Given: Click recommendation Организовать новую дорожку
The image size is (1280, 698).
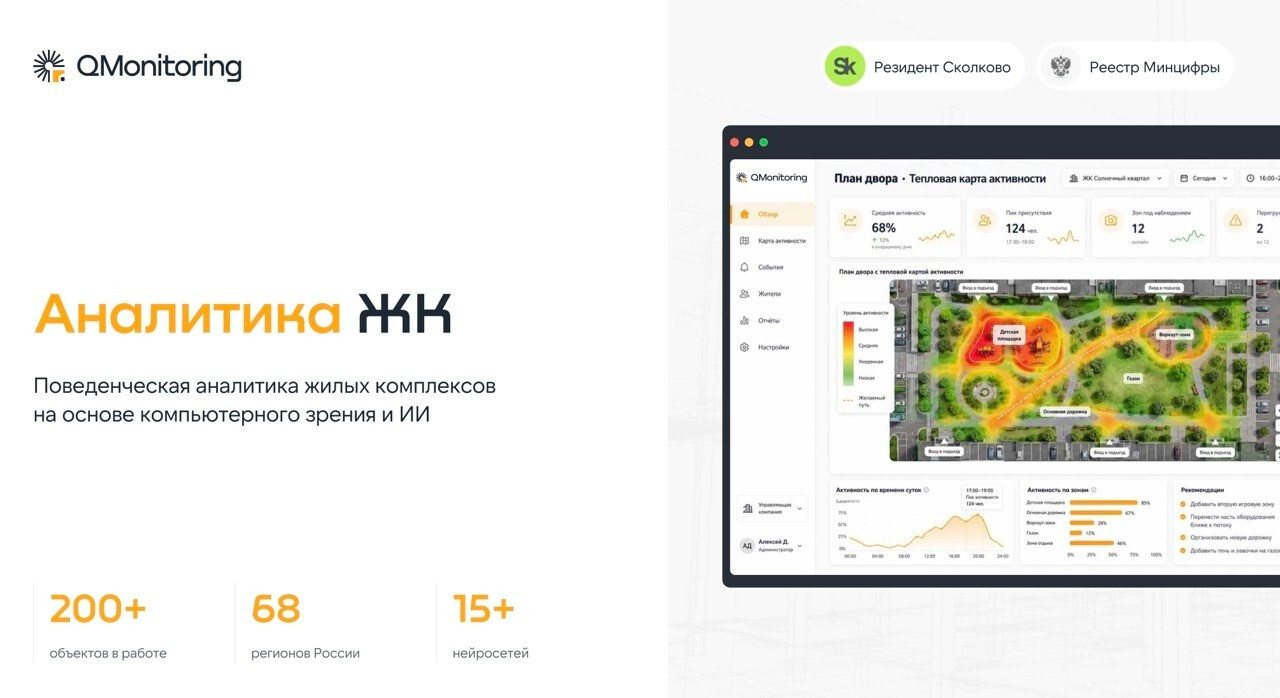Looking at the screenshot, I should [1227, 537].
